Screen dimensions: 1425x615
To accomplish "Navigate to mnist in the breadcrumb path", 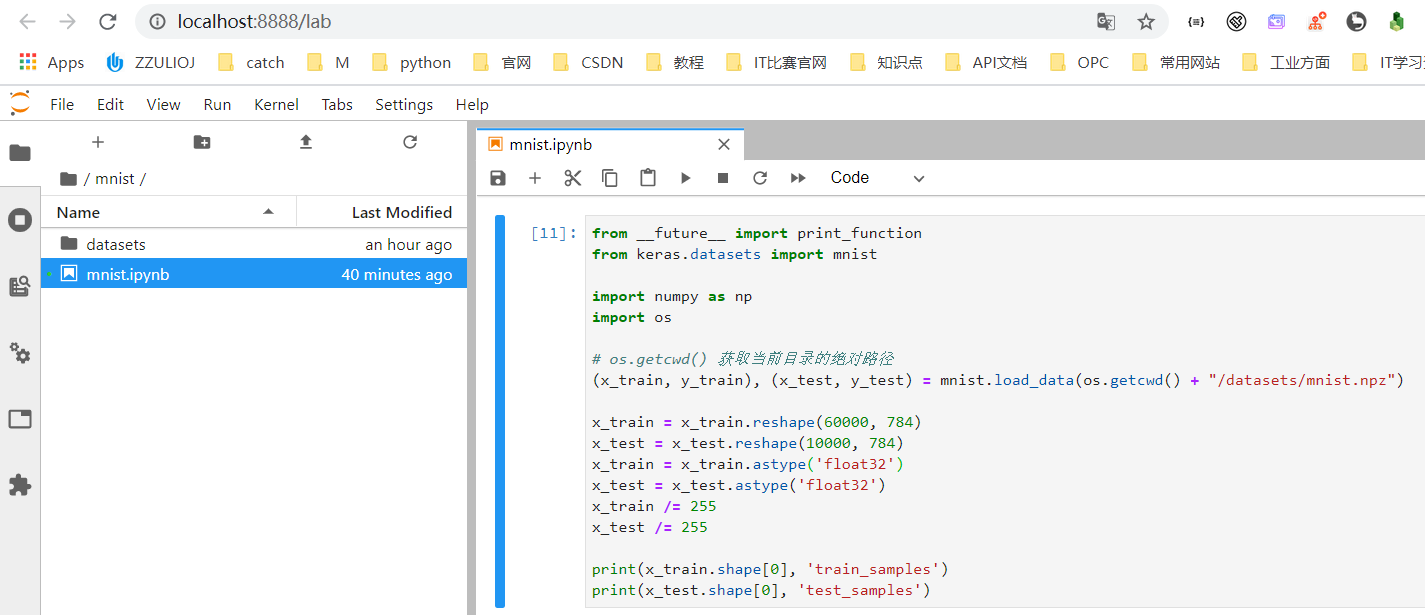I will (115, 179).
